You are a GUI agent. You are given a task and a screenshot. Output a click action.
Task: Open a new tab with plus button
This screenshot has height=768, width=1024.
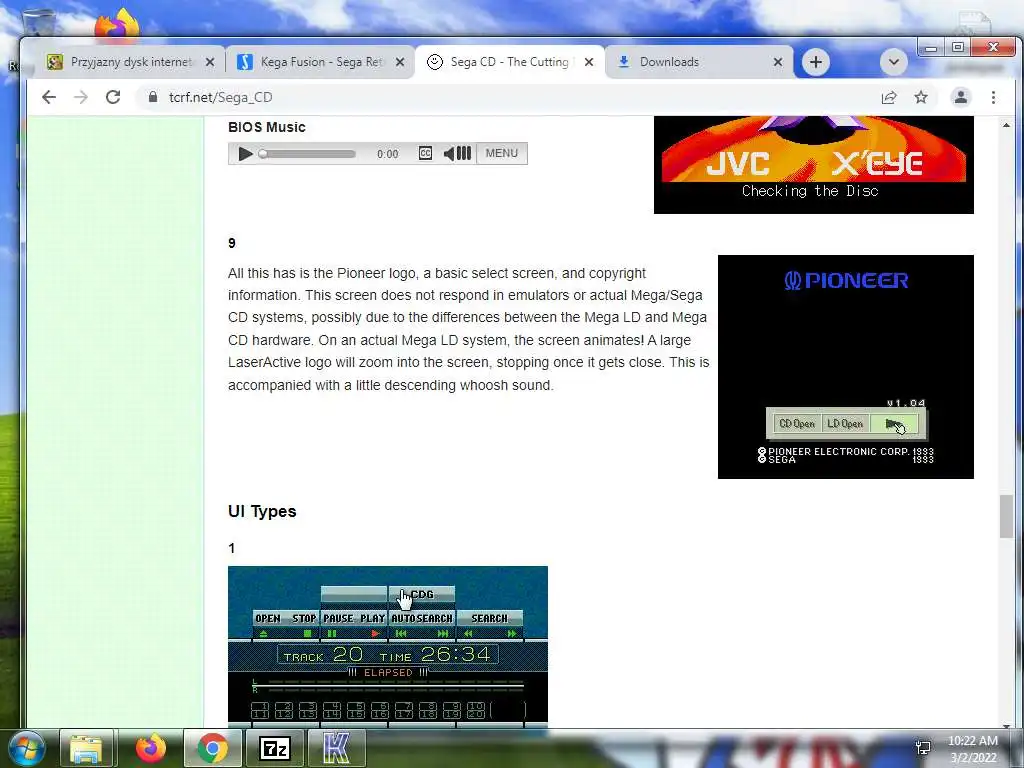[x=816, y=62]
